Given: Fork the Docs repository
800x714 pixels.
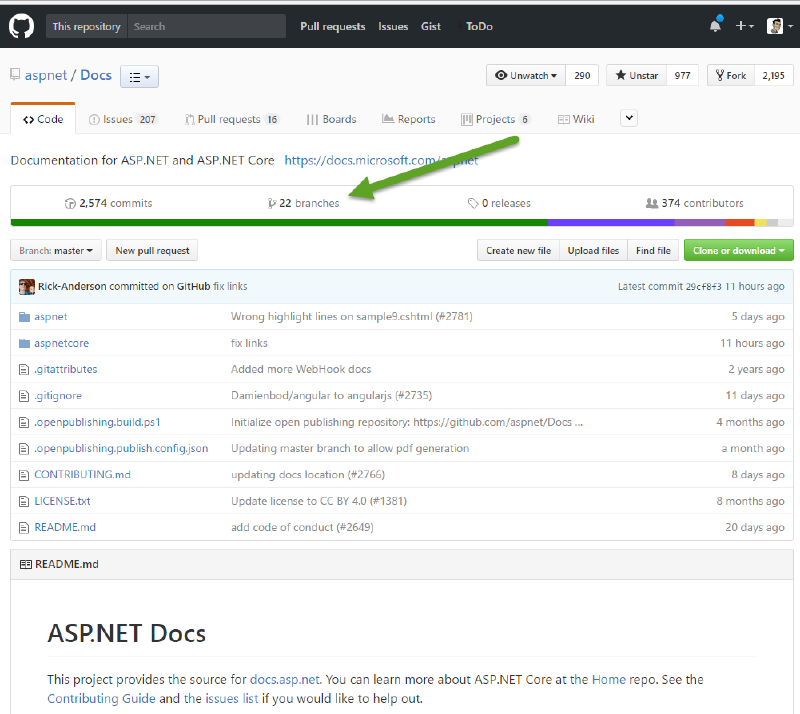Looking at the screenshot, I should click(x=731, y=76).
